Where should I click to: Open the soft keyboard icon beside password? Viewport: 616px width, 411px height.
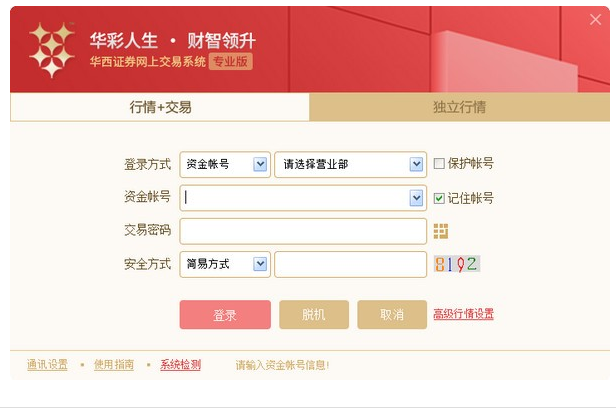[441, 231]
